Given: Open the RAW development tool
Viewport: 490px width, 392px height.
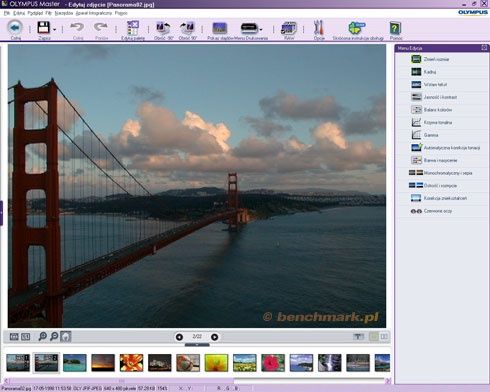Looking at the screenshot, I should [x=289, y=28].
